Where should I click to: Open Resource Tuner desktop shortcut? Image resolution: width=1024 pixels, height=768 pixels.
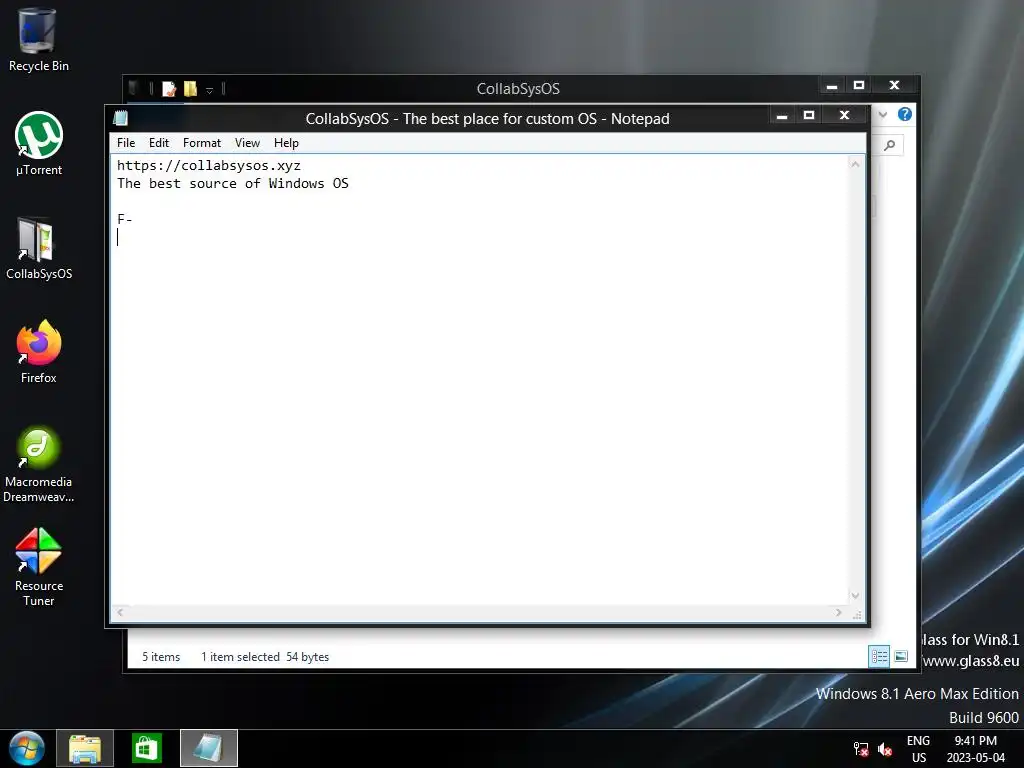[39, 567]
